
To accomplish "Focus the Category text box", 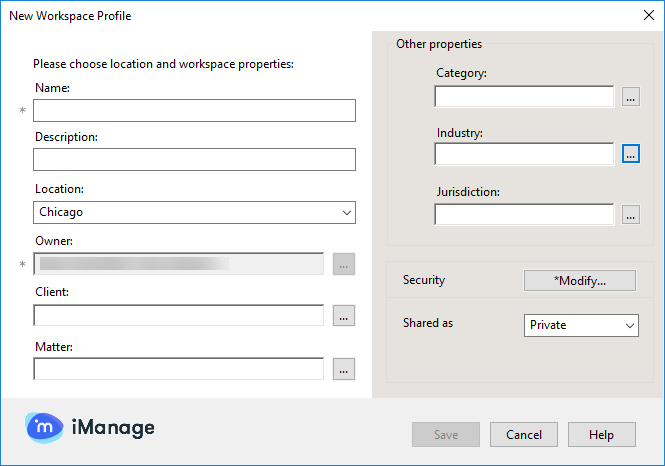I will pyautogui.click(x=524, y=97).
